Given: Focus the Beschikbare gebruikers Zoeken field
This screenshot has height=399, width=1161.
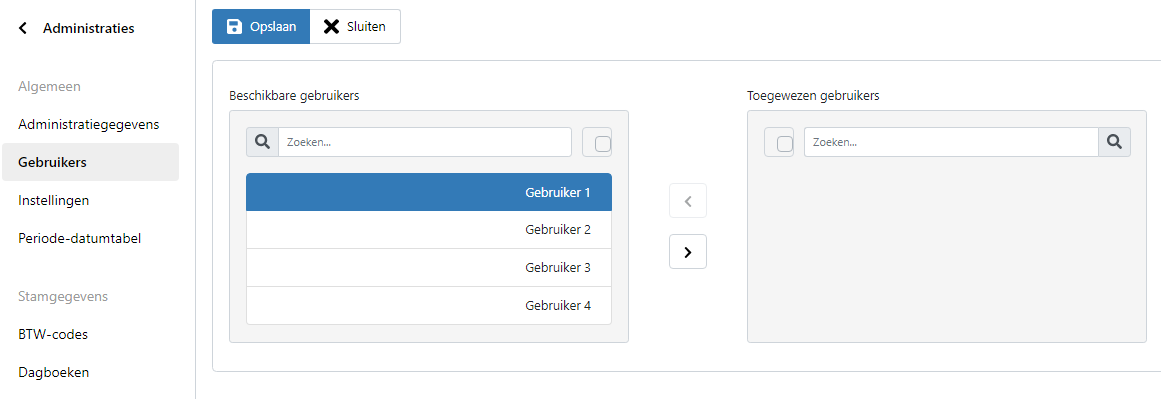Looking at the screenshot, I should [x=425, y=142].
